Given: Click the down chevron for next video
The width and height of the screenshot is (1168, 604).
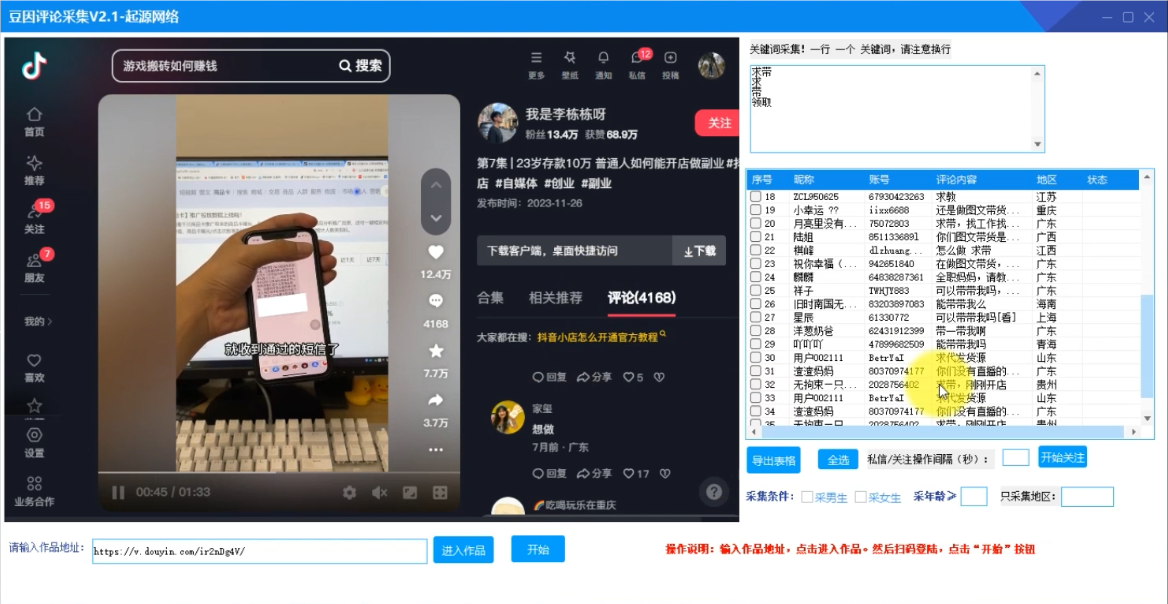Looking at the screenshot, I should (435, 218).
